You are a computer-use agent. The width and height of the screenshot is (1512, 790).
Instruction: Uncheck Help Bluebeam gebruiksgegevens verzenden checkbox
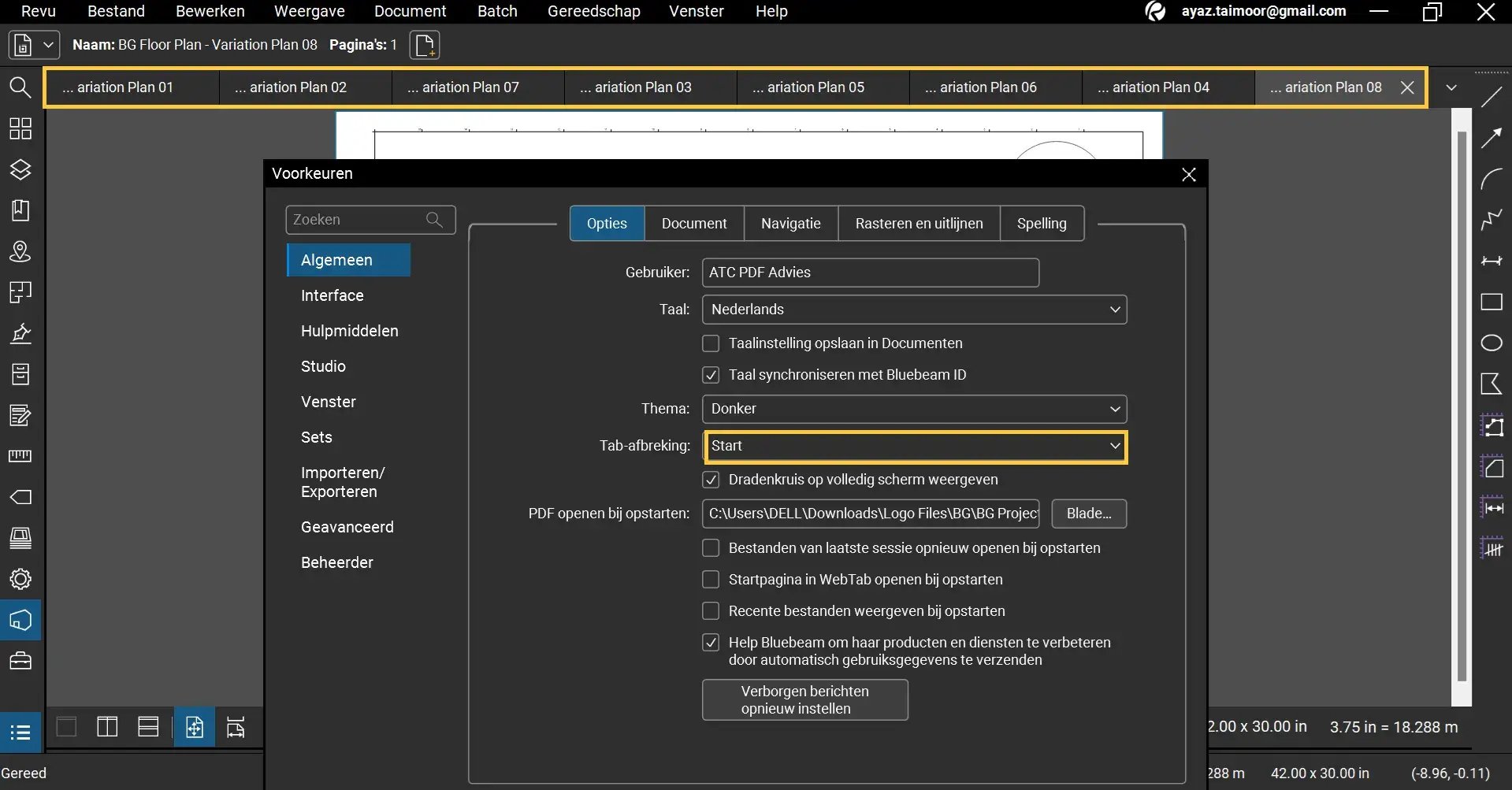[711, 643]
